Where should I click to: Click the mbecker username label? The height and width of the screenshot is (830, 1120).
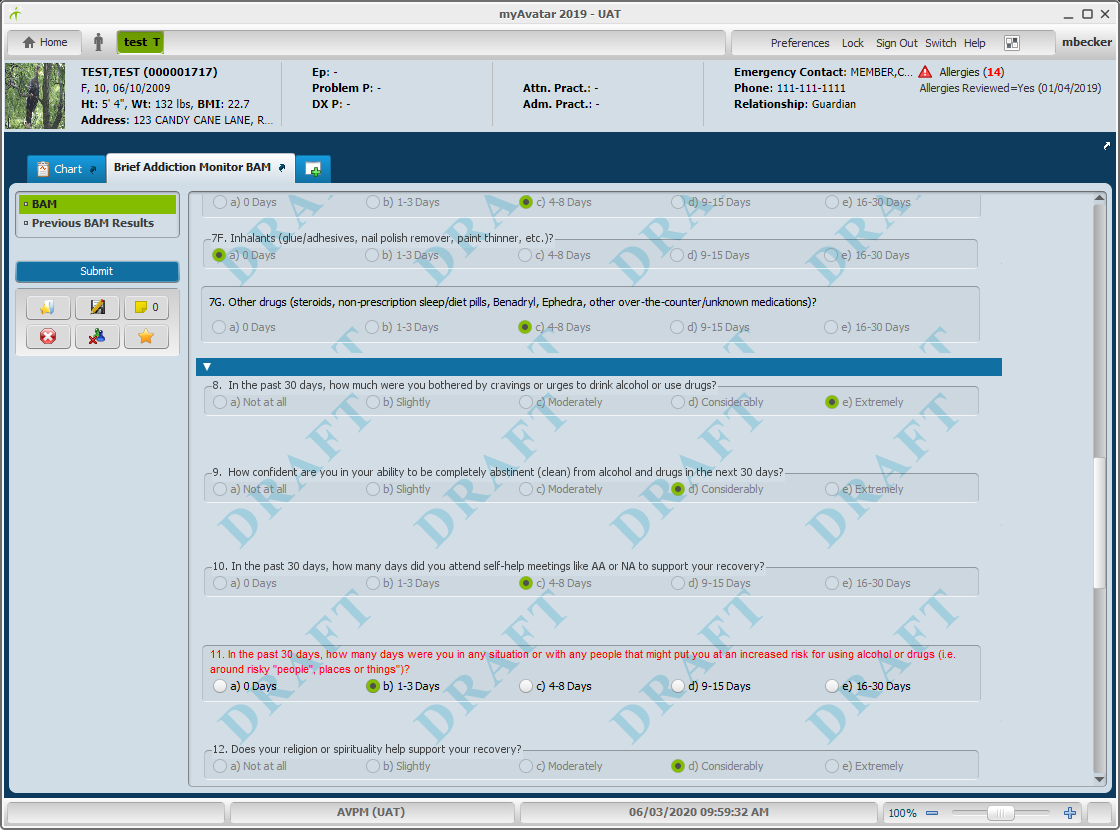tap(1086, 42)
